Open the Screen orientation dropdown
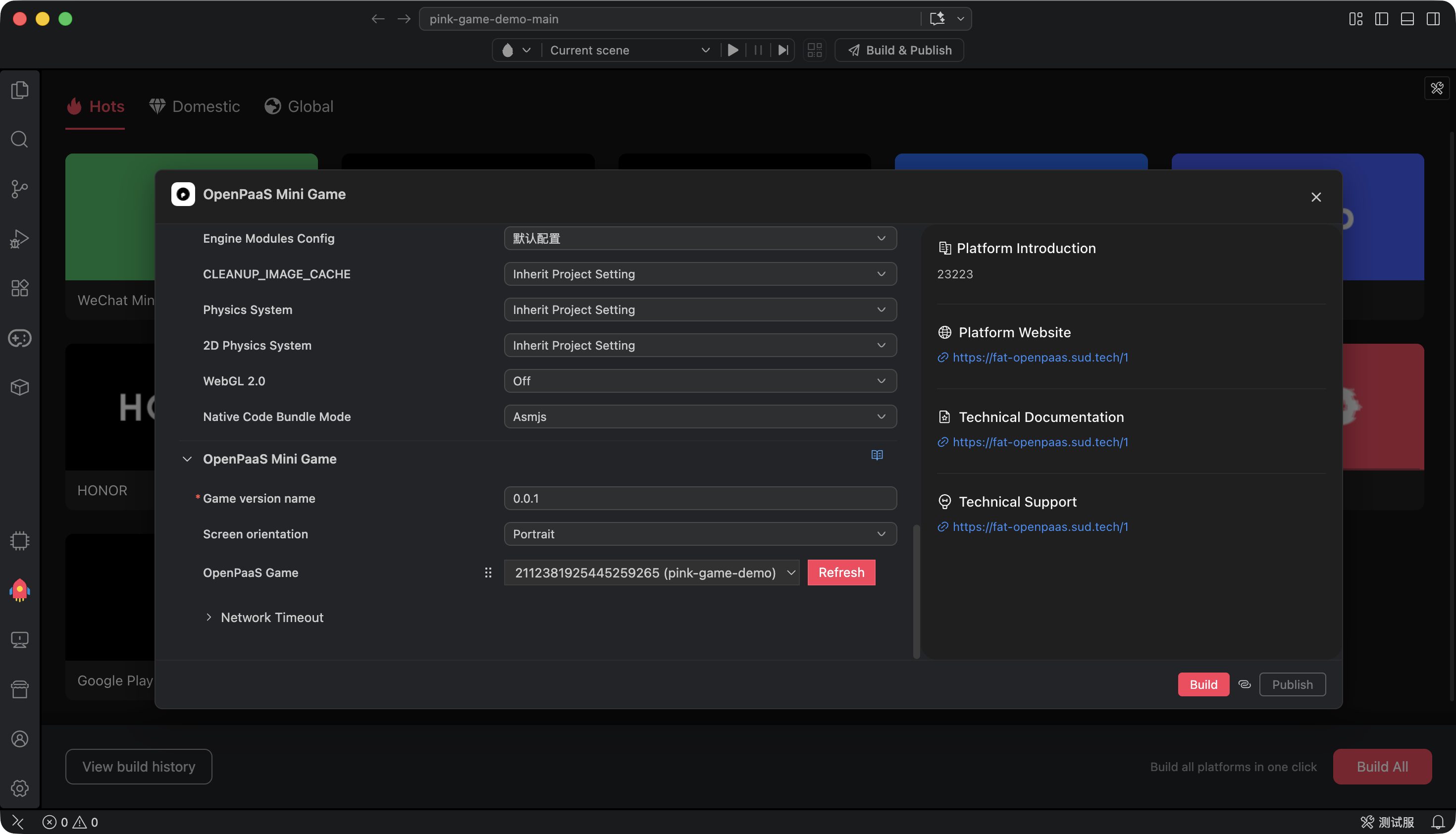 click(700, 534)
